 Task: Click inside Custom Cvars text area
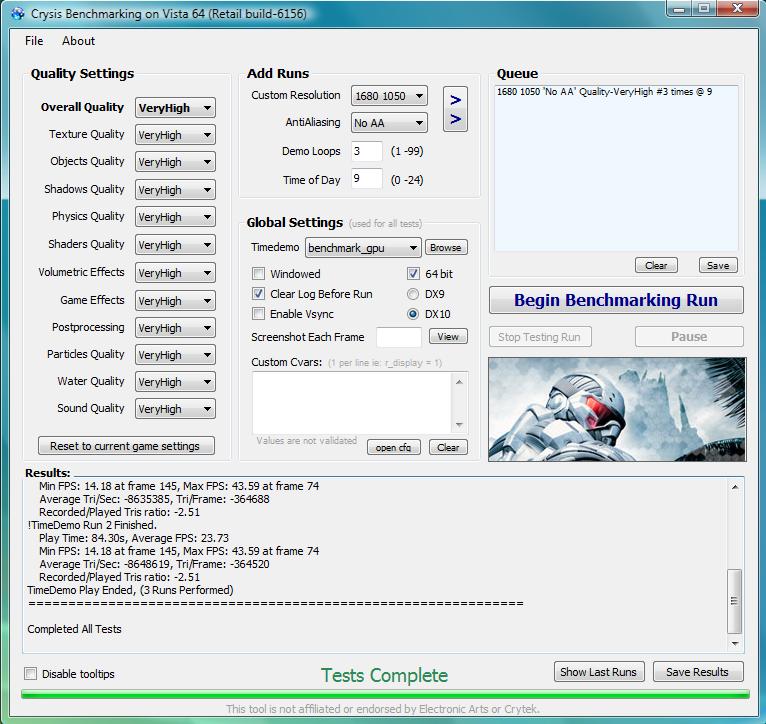pyautogui.click(x=352, y=403)
